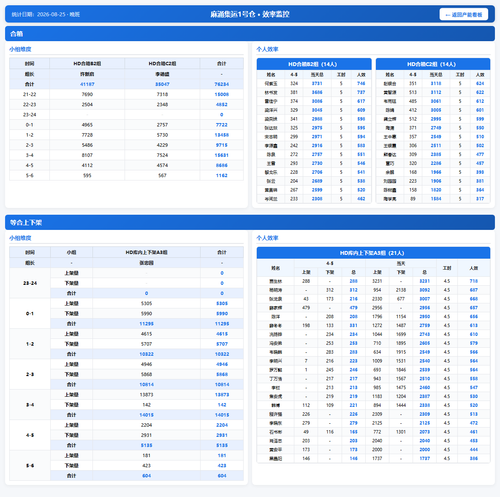Image resolution: width=500 pixels, height=497 pixels.
Task: Click the 返回产能看板 back button
Action: point(464,14)
